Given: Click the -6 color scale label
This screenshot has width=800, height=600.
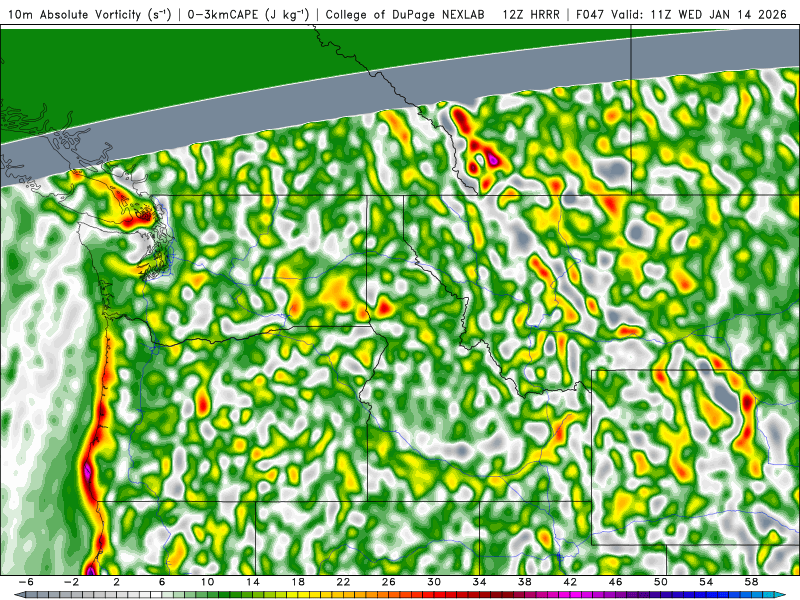Looking at the screenshot, I should [26, 582].
